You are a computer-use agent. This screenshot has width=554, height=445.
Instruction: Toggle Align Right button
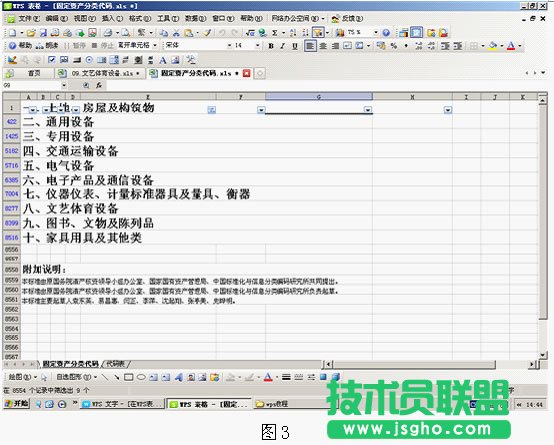[x=335, y=46]
